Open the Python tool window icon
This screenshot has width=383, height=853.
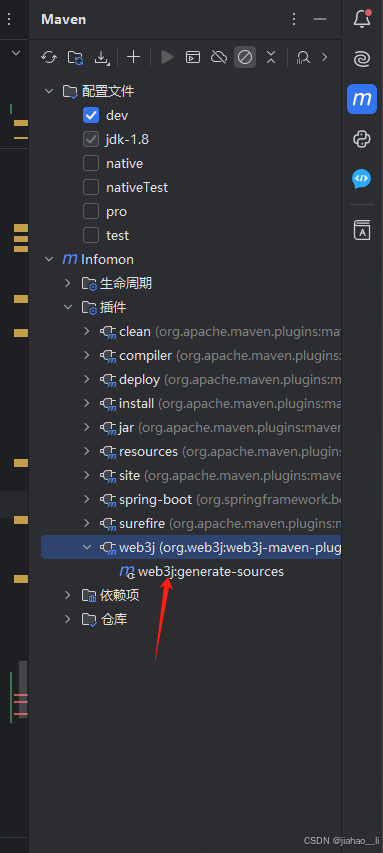(362, 139)
